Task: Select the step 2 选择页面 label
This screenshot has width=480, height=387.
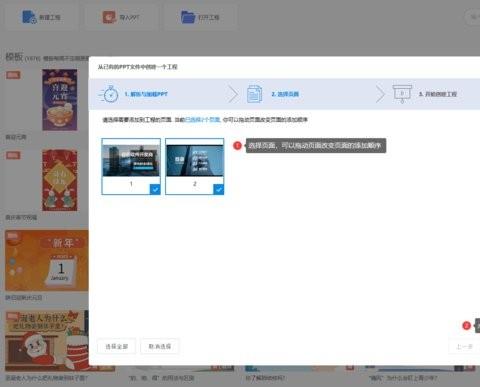Action: (285, 94)
